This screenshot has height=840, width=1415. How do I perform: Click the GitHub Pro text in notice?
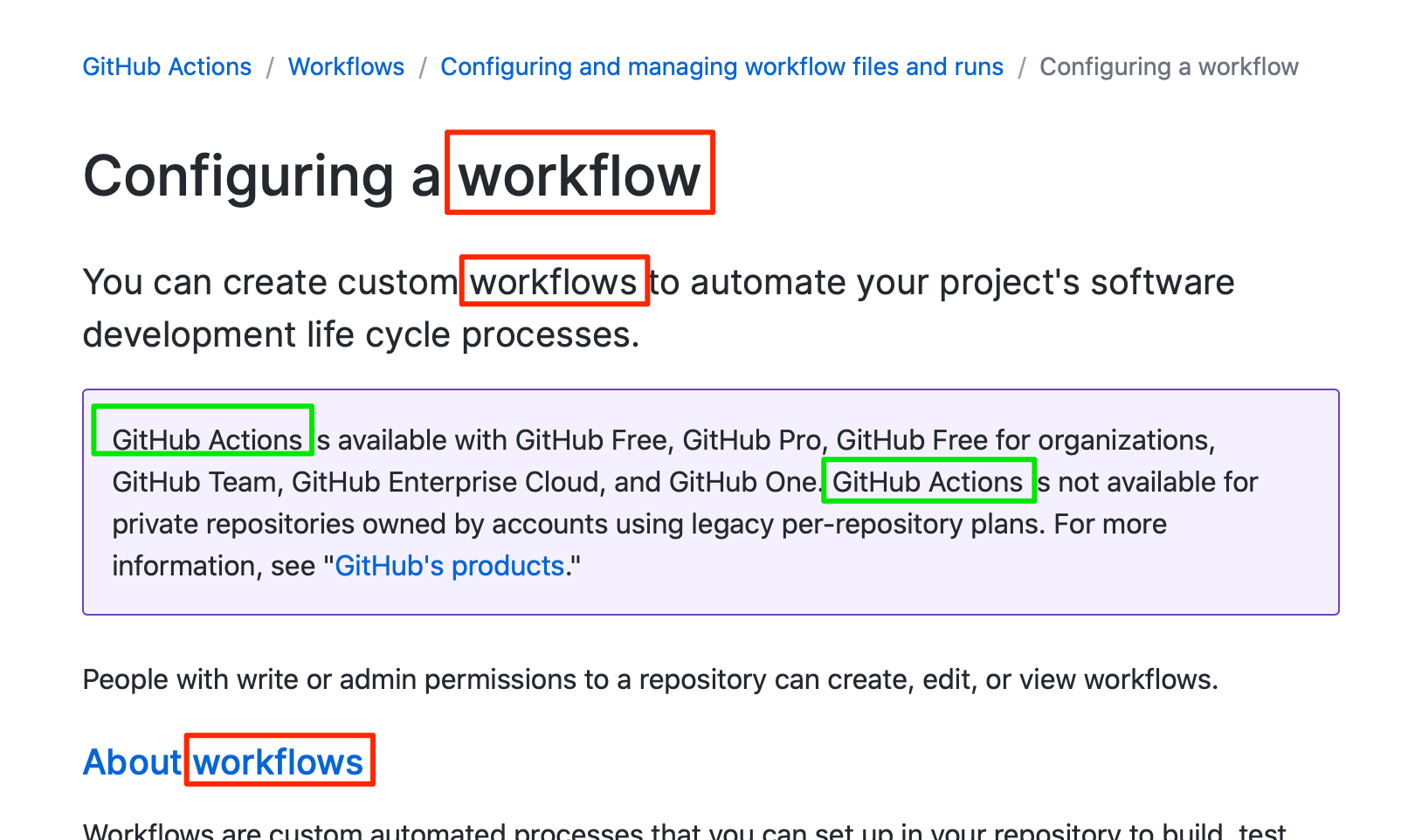(751, 440)
